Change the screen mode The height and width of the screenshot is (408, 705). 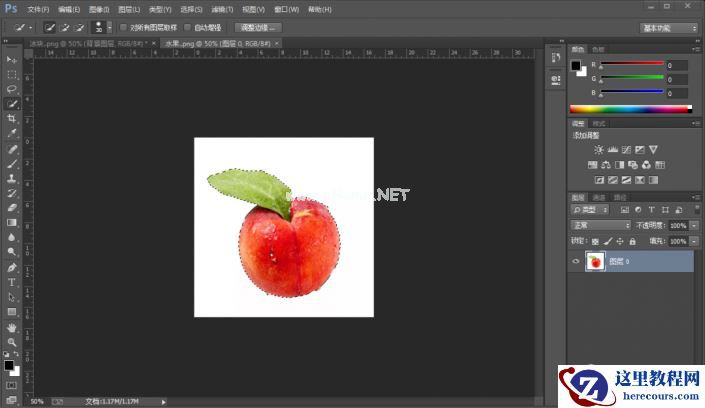tap(12, 399)
